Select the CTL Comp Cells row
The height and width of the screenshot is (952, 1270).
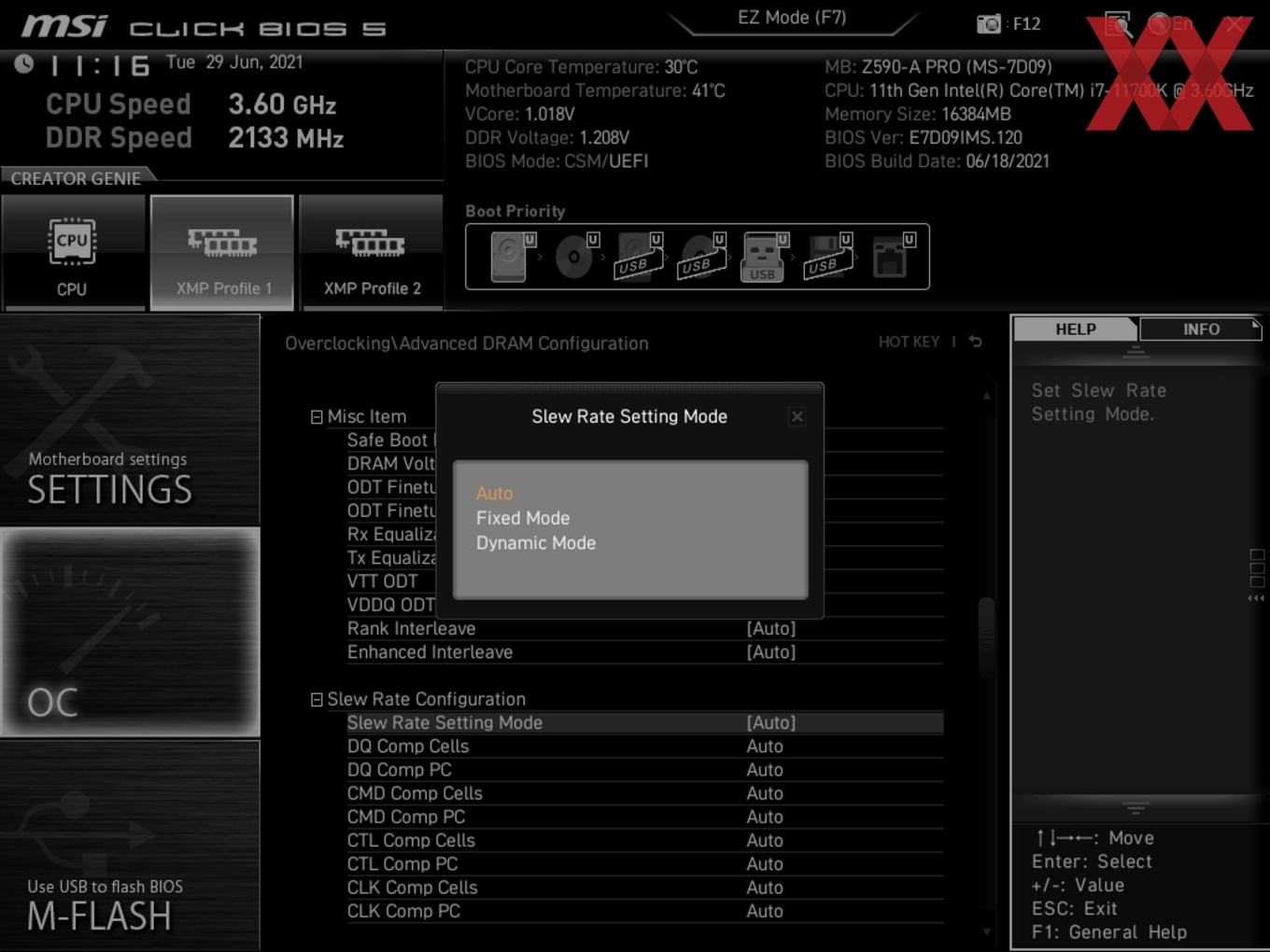click(644, 840)
